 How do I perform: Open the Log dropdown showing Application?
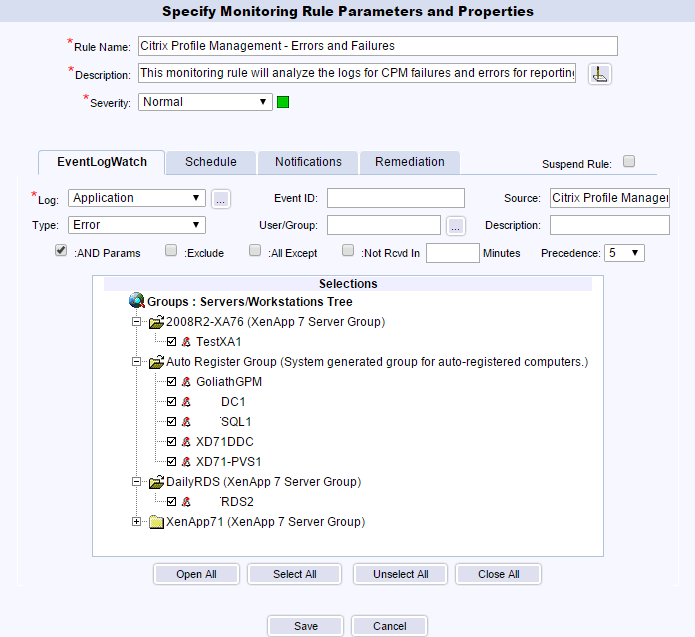[x=137, y=198]
